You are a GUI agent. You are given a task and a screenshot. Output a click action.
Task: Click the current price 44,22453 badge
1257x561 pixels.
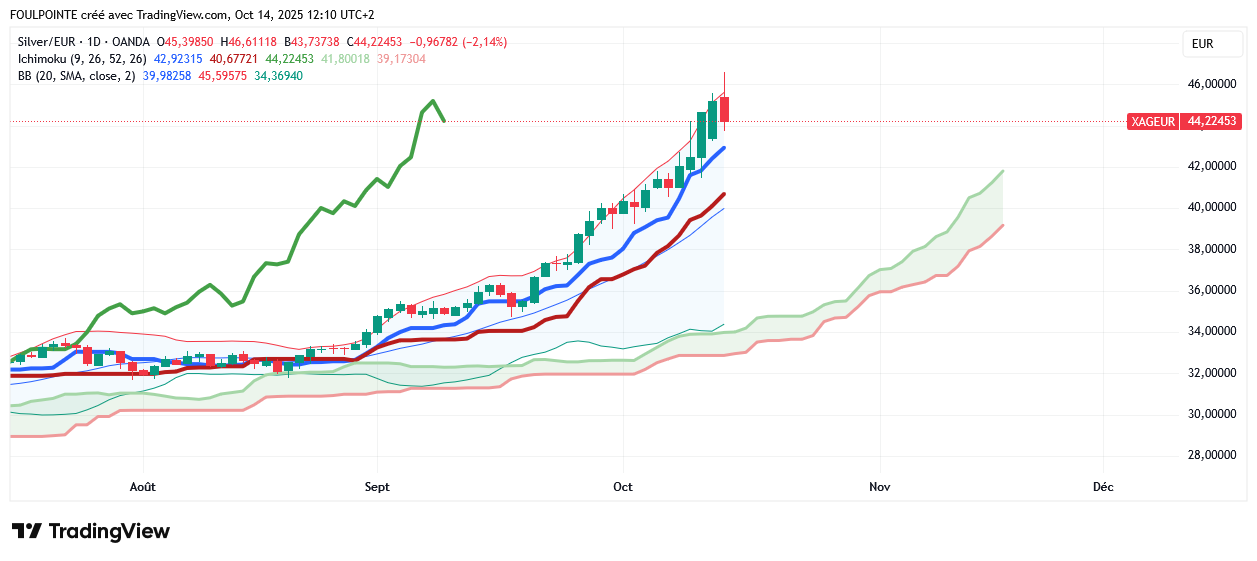pyautogui.click(x=1211, y=121)
